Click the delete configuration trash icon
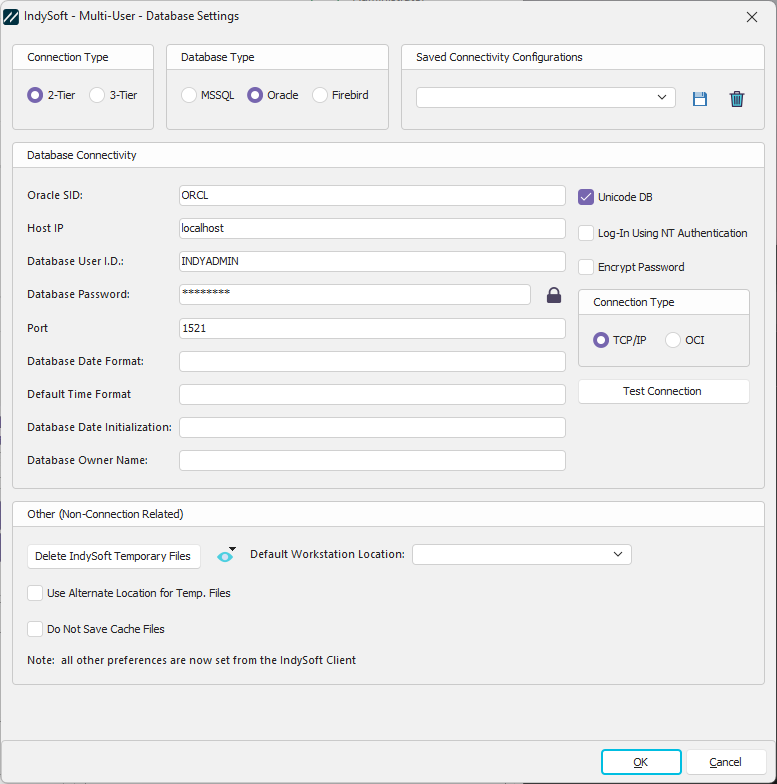 [737, 98]
